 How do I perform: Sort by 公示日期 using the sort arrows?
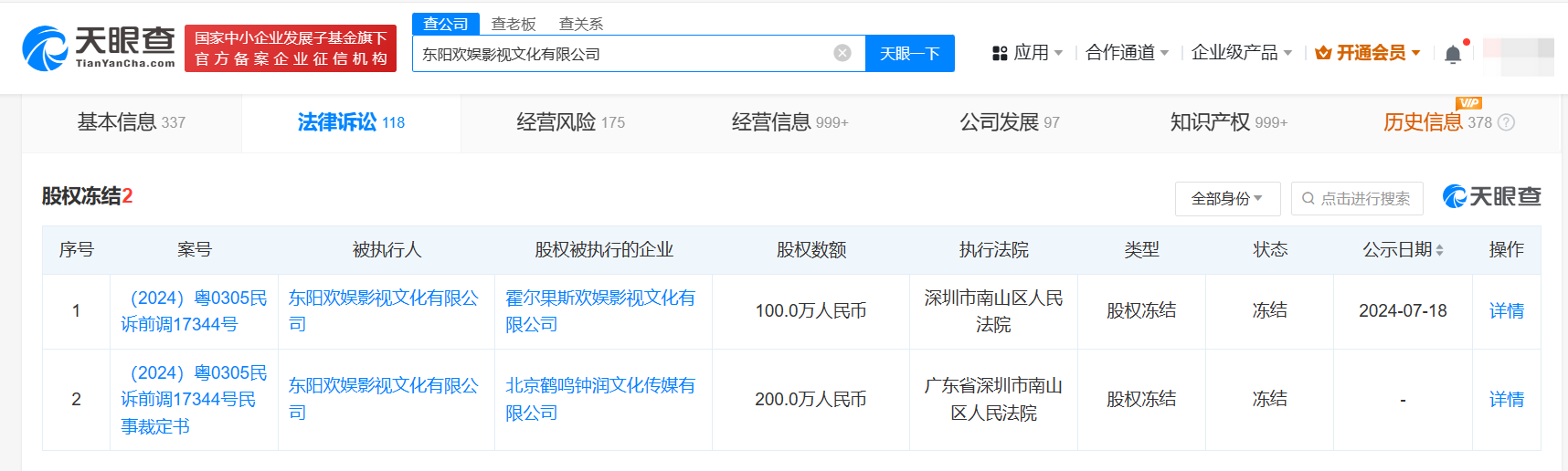pos(1439,250)
